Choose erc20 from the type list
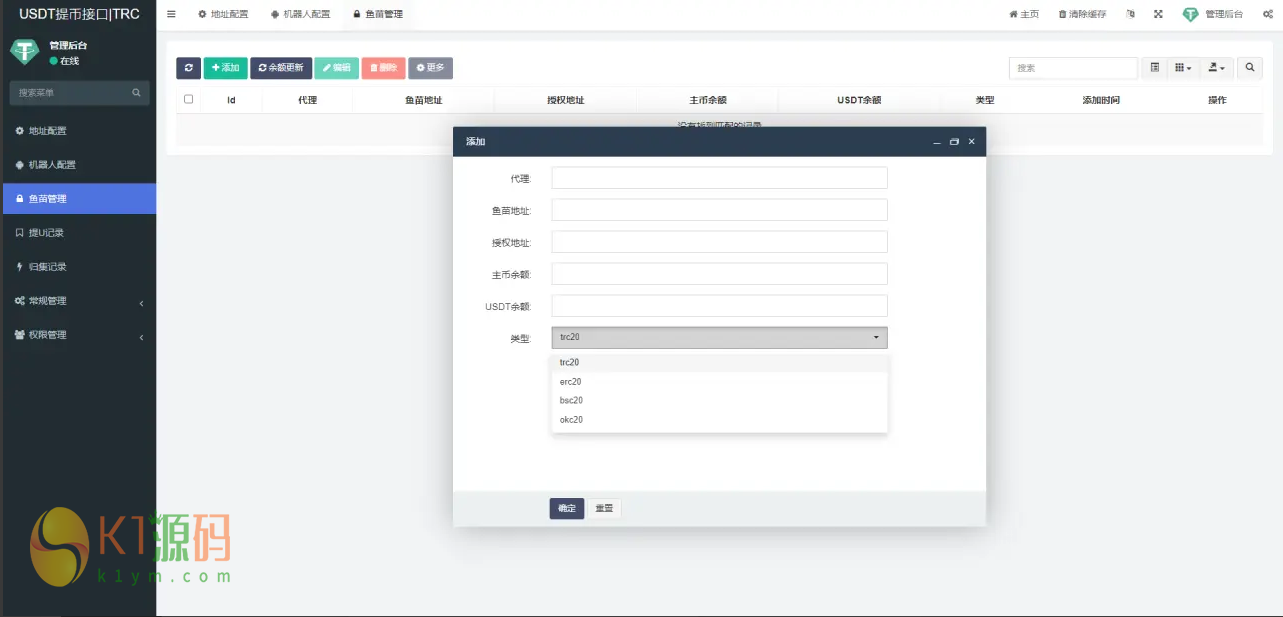This screenshot has width=1283, height=617. click(719, 382)
